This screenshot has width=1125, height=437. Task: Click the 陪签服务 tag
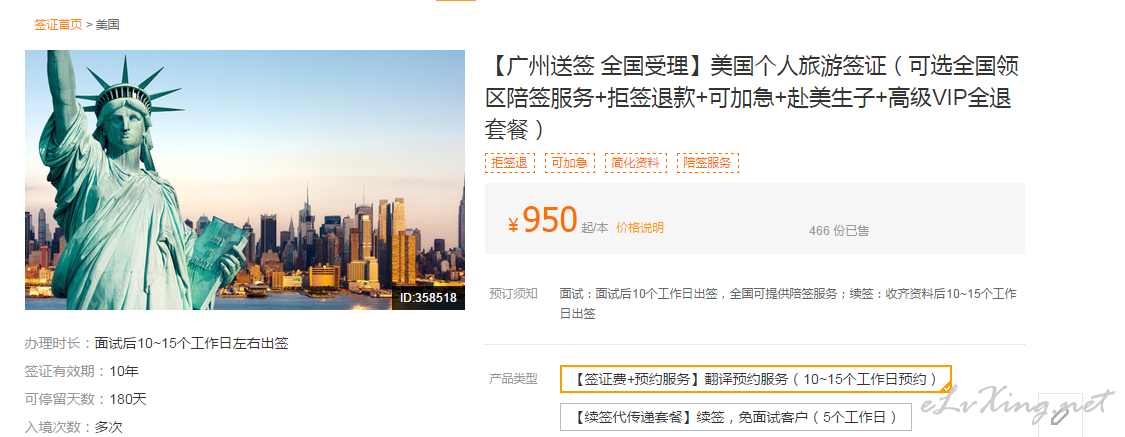coord(707,163)
